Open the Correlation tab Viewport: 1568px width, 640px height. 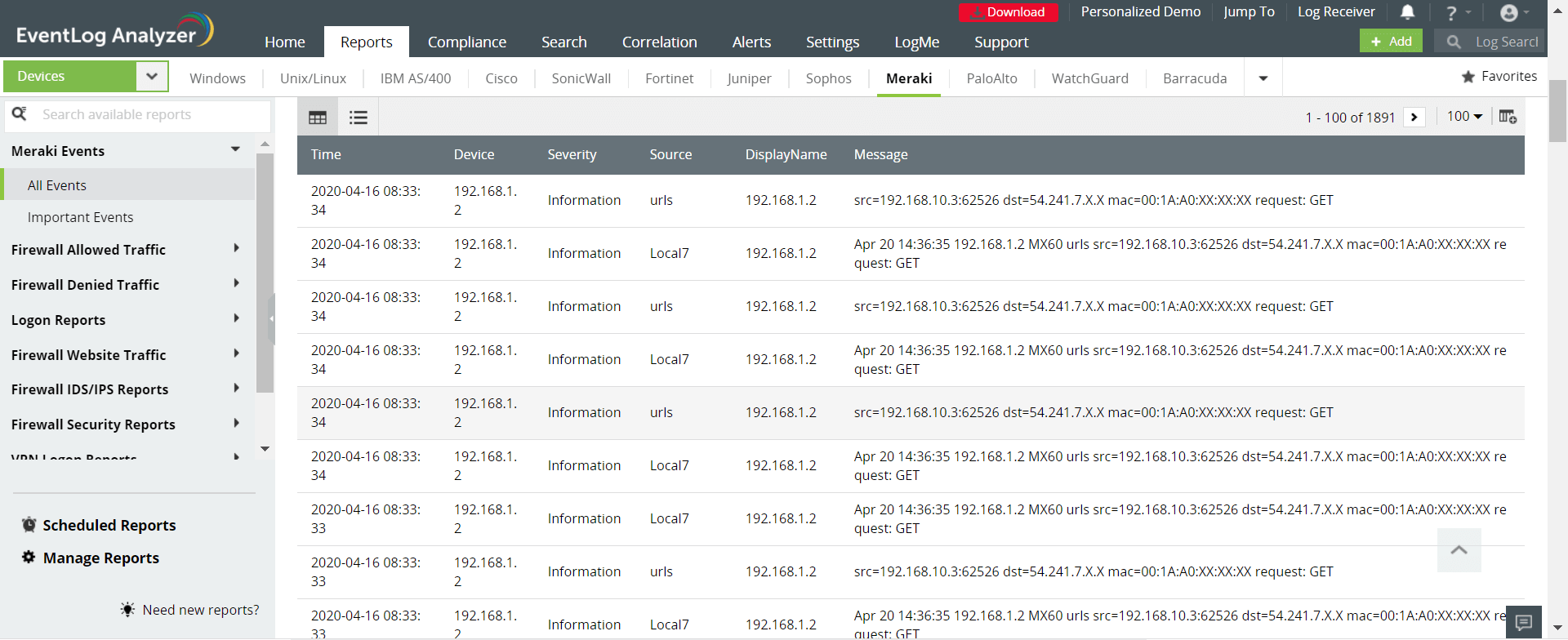click(x=660, y=42)
